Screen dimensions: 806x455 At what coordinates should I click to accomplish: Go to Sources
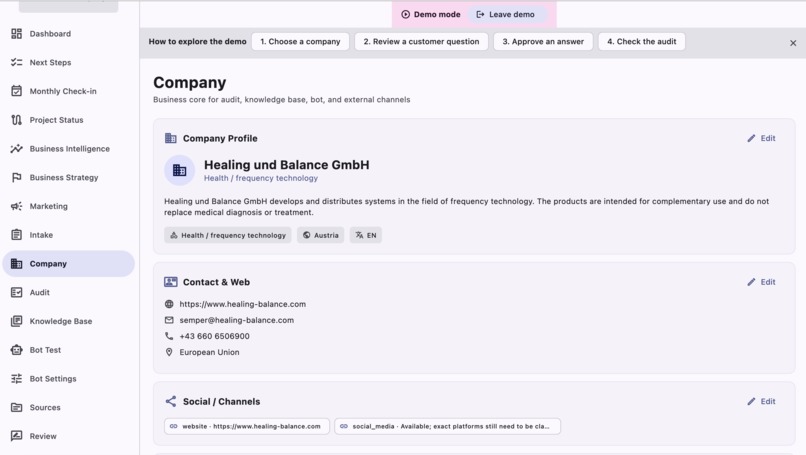point(45,408)
